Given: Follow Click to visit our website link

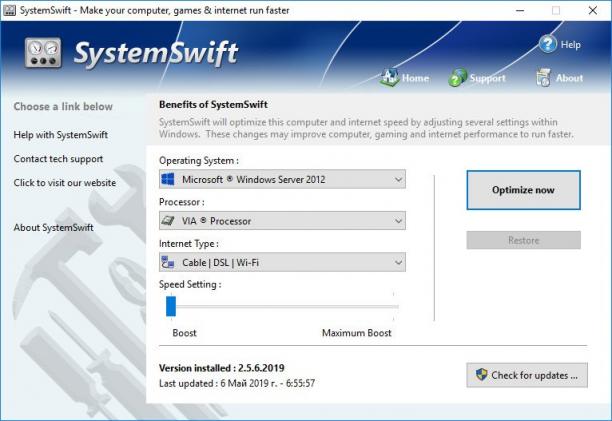Looking at the screenshot, I should pos(64,183).
